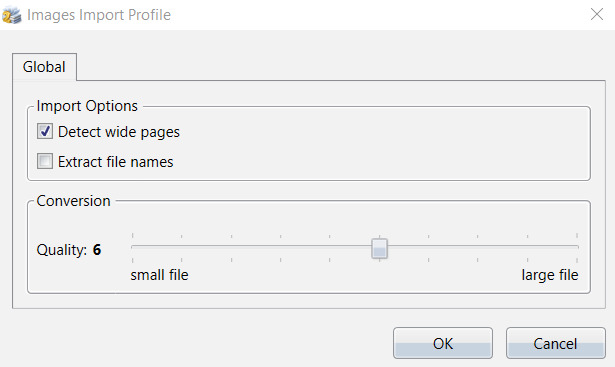Click the Detect wide pages label

(x=119, y=132)
